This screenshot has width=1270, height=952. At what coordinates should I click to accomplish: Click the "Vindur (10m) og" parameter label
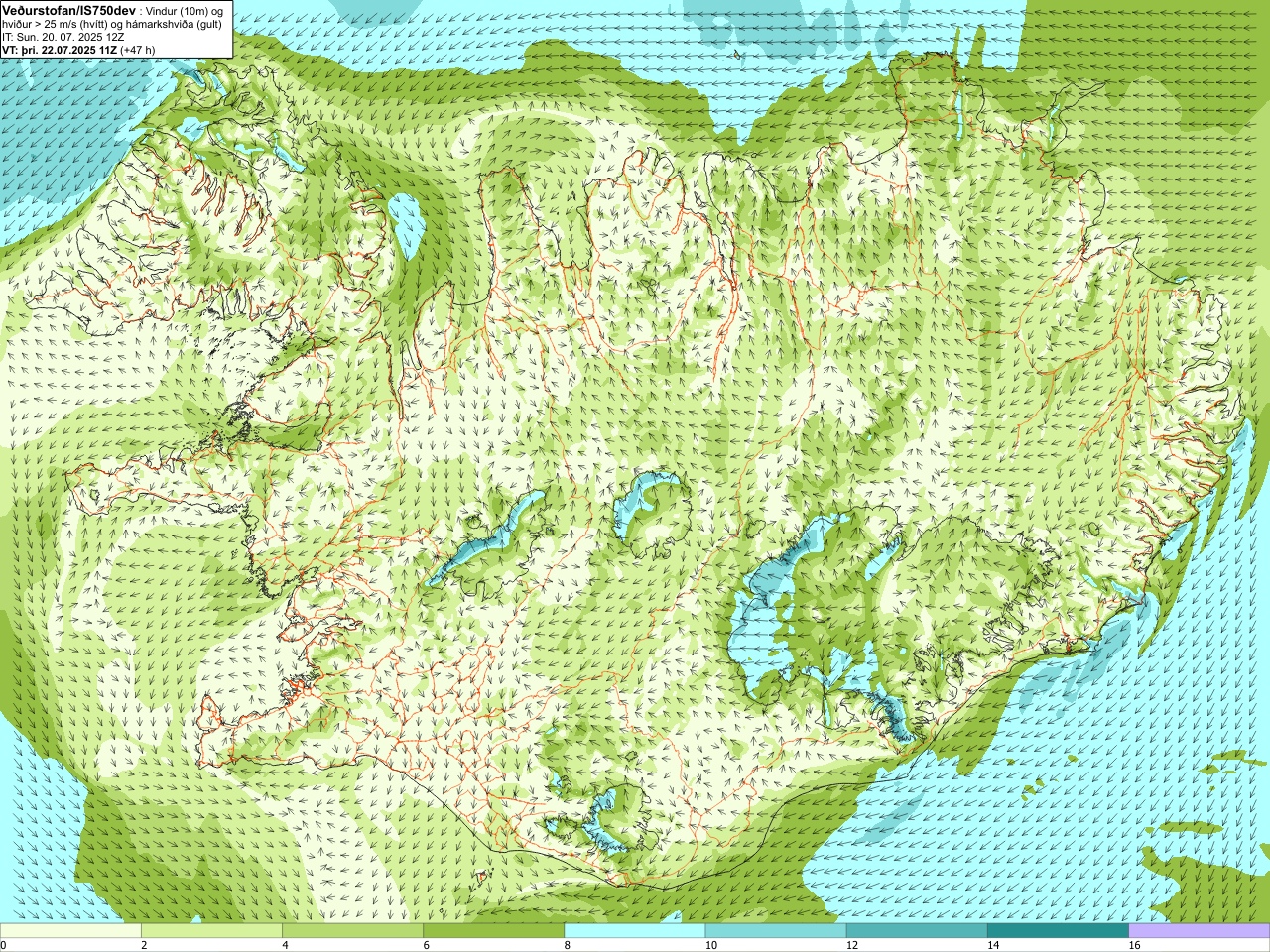click(185, 10)
